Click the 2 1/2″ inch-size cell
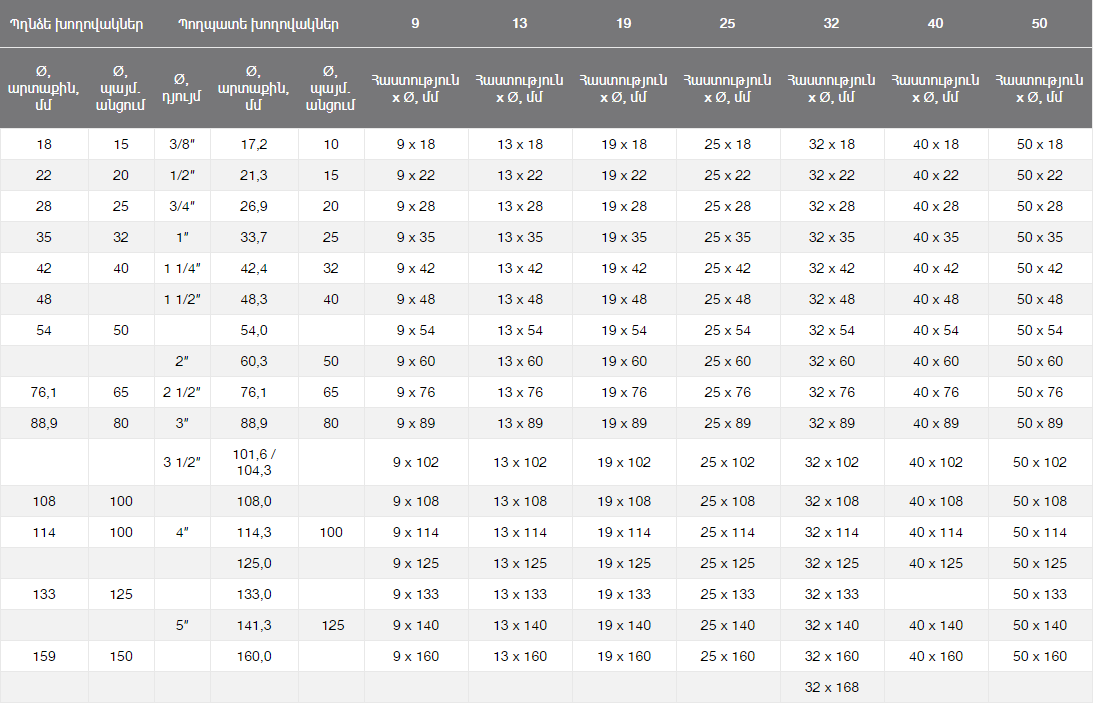 coord(182,392)
